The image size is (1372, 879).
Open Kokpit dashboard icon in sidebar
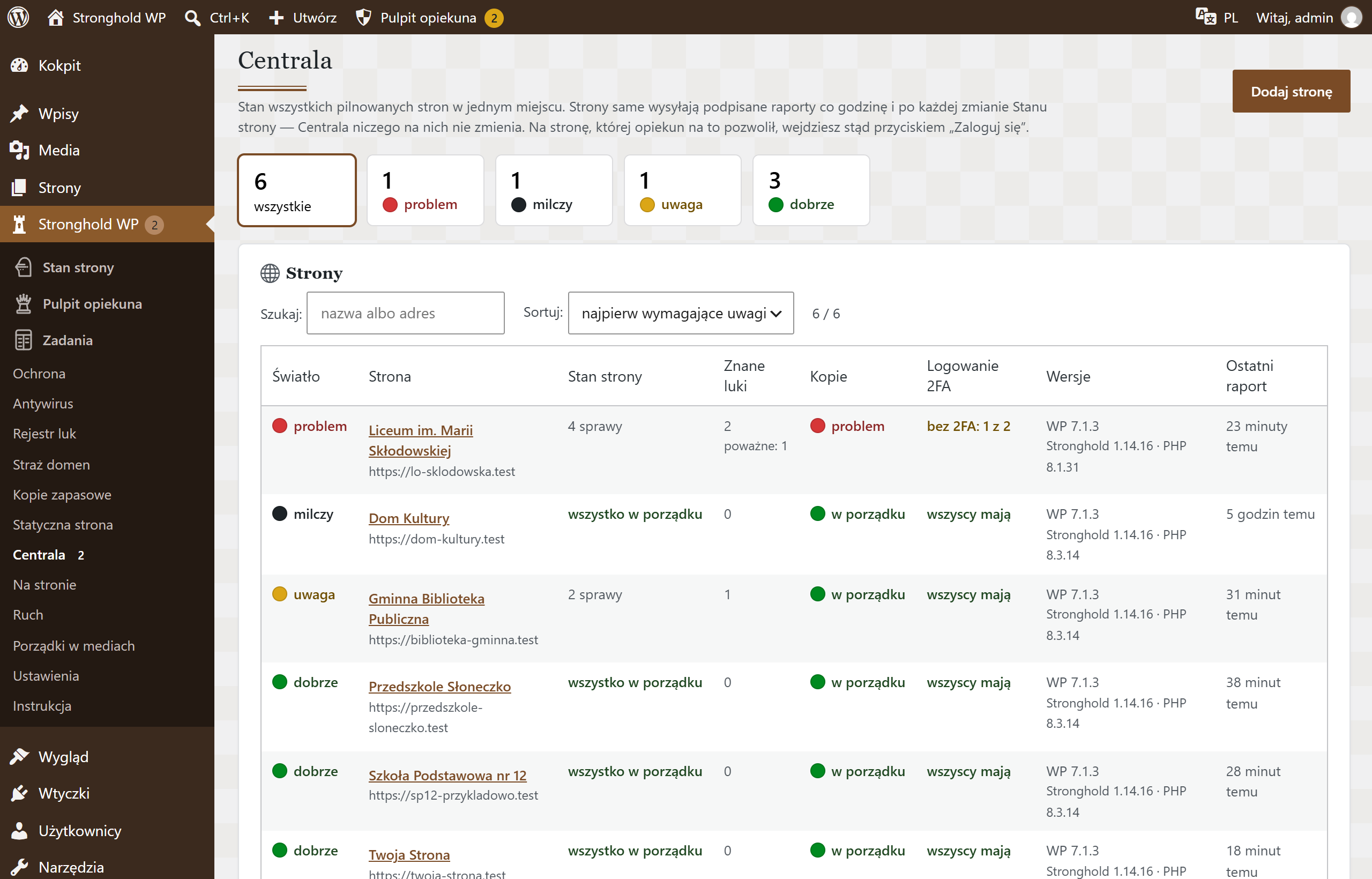[19, 65]
